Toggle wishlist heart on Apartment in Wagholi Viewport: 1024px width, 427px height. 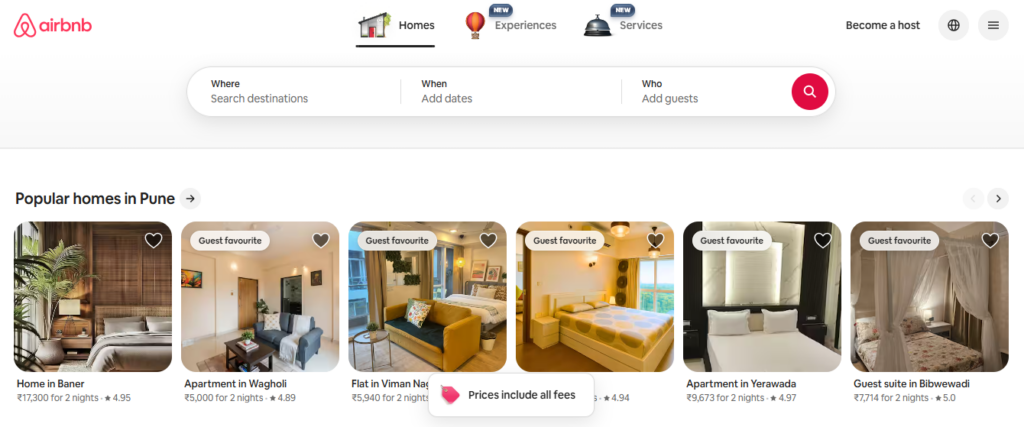coord(321,240)
